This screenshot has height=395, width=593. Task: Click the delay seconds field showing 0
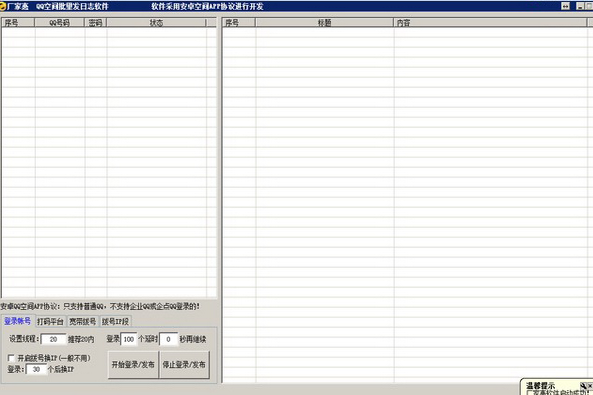[x=168, y=339]
